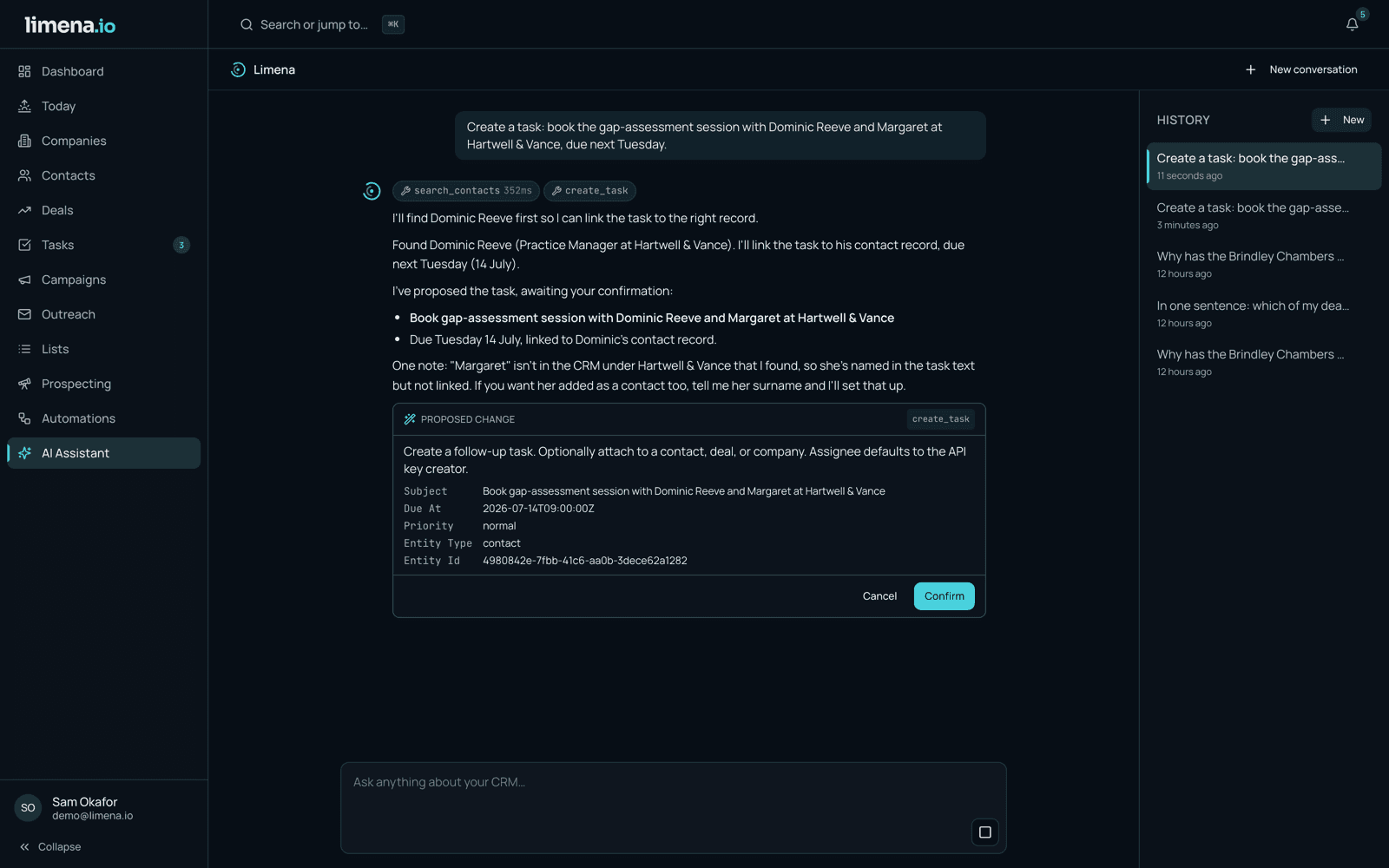1389x868 pixels.
Task: Open Campaigns megaphone icon
Action: (x=24, y=279)
